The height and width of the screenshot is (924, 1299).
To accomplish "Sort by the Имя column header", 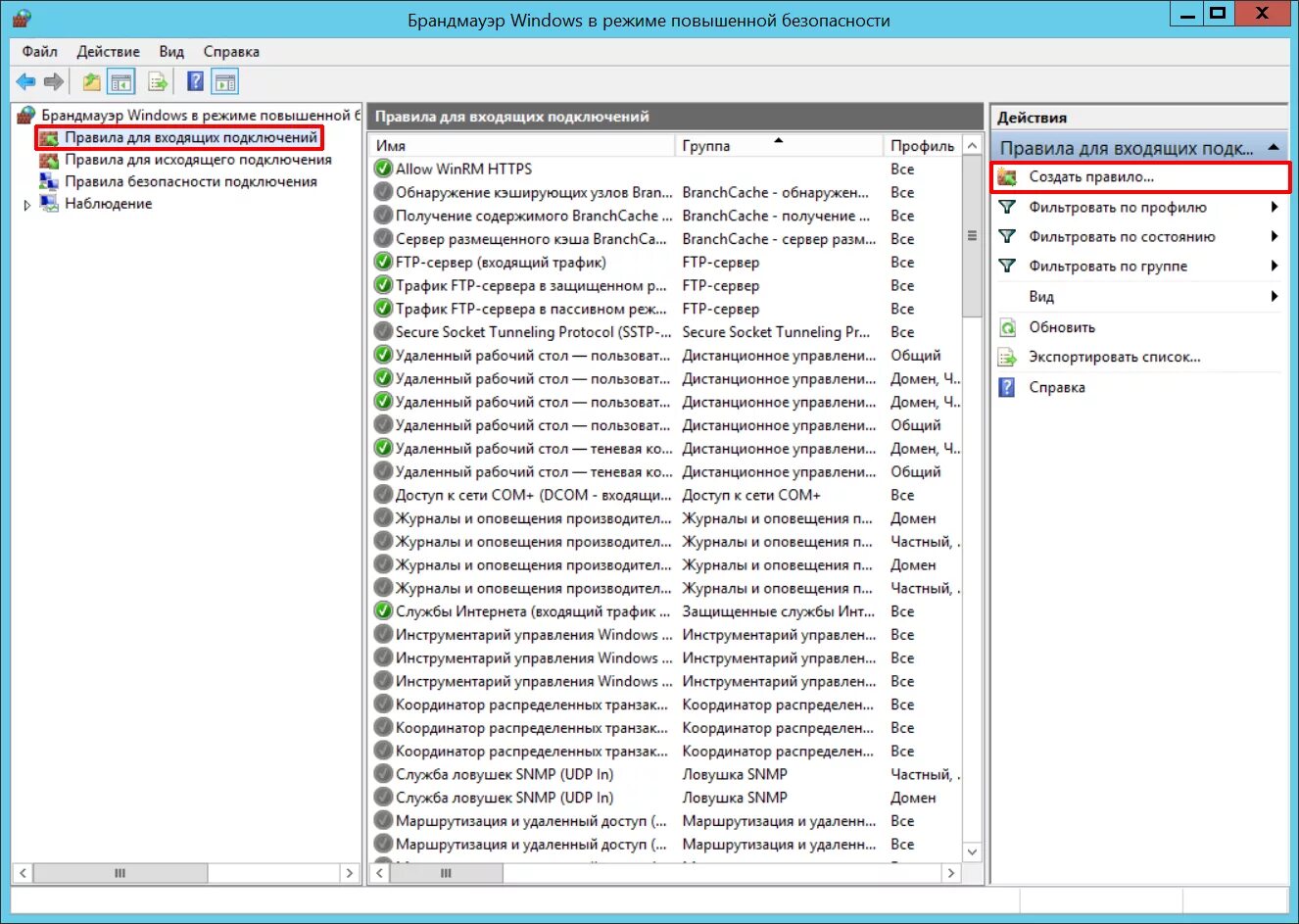I will (x=523, y=145).
